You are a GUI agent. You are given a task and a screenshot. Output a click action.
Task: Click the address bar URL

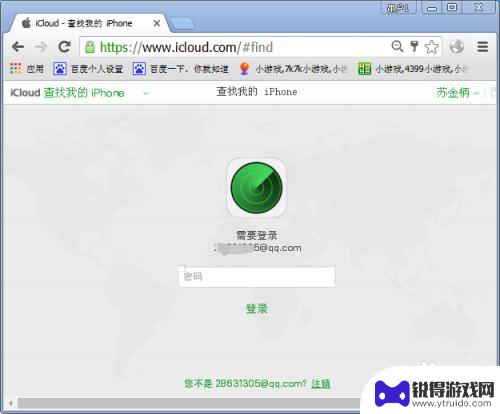click(186, 47)
